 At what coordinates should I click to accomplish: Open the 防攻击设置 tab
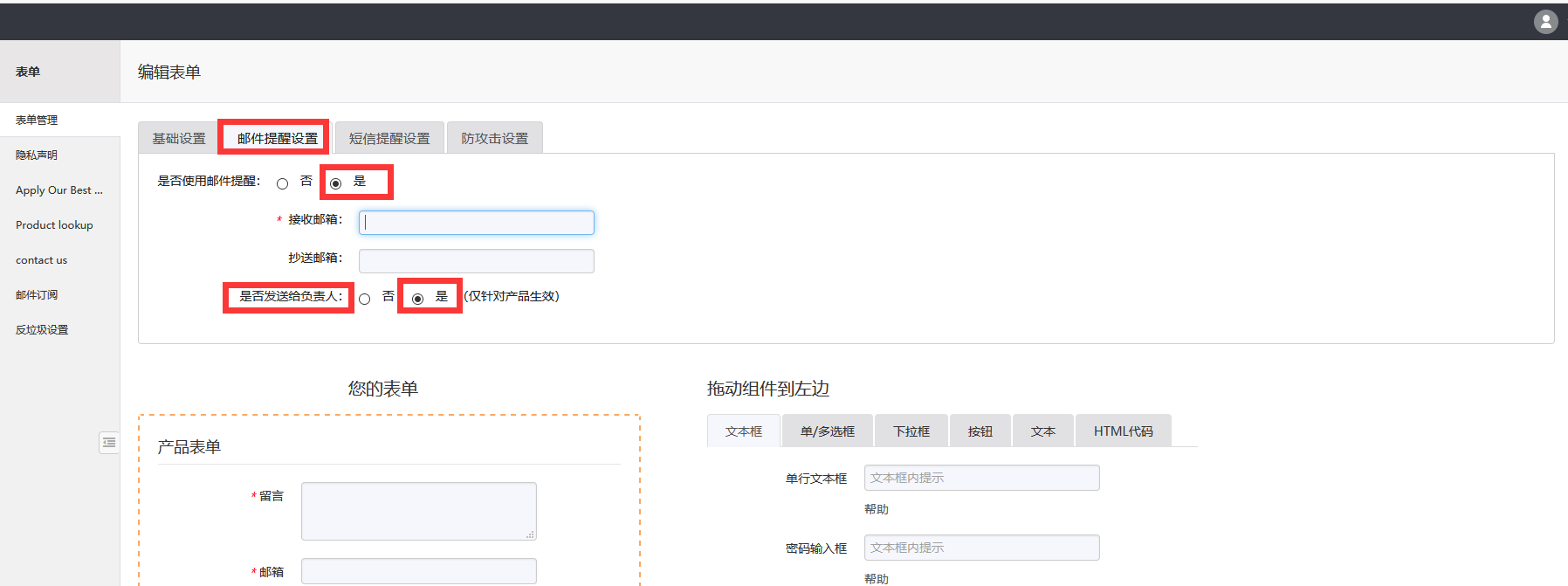pos(494,138)
